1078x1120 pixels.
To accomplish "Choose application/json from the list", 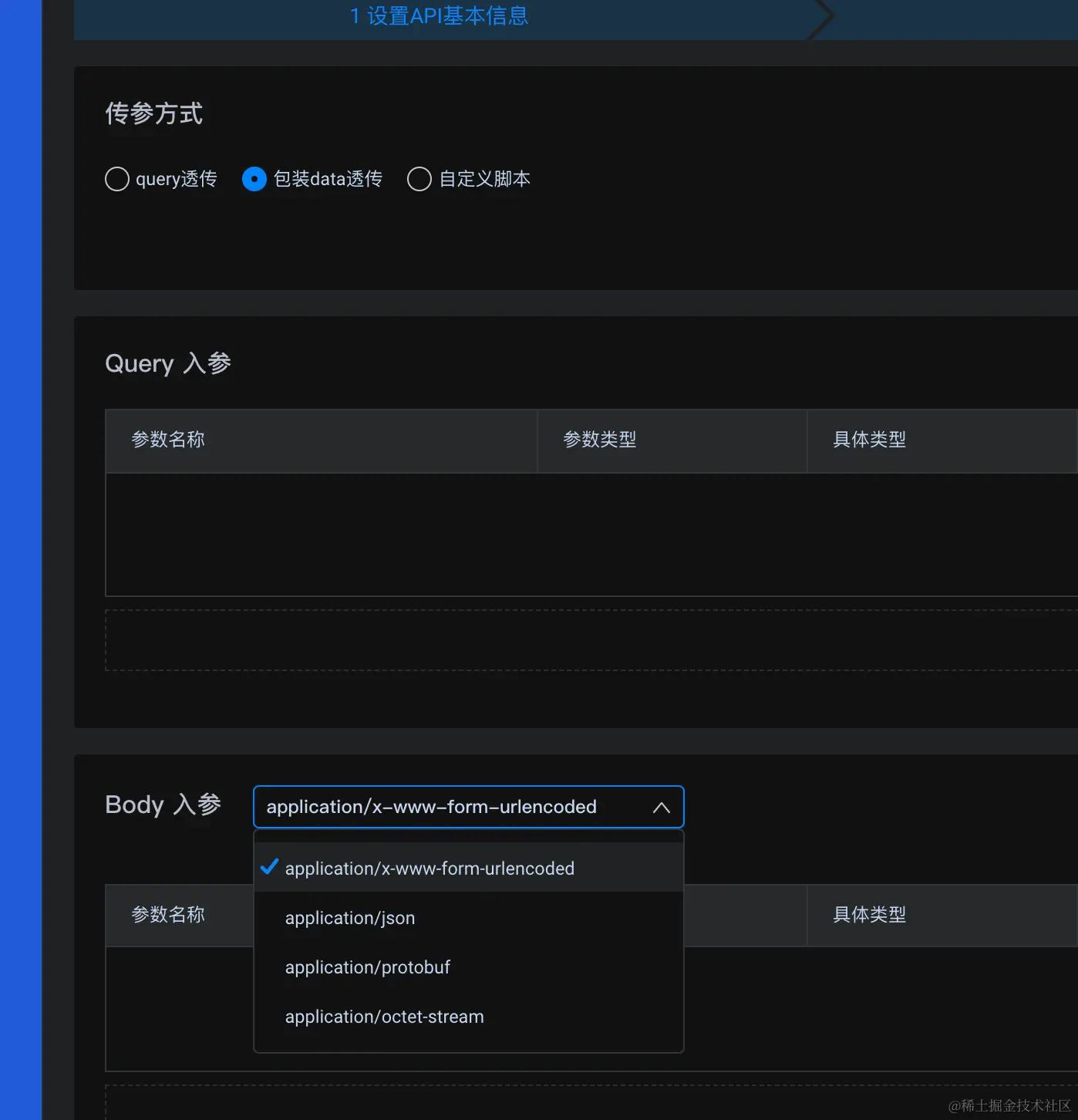I will (469, 917).
